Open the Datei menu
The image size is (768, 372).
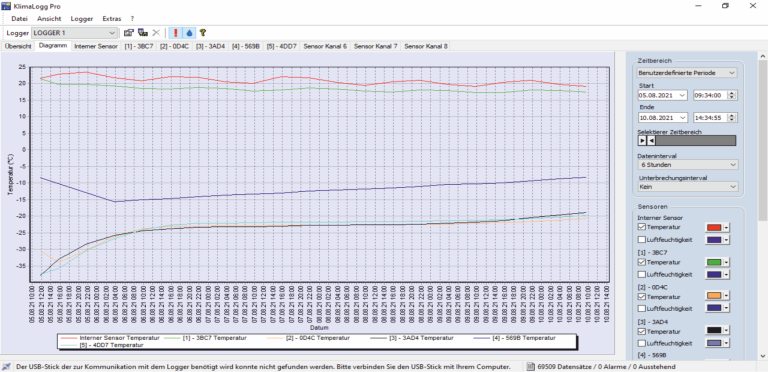coord(20,19)
